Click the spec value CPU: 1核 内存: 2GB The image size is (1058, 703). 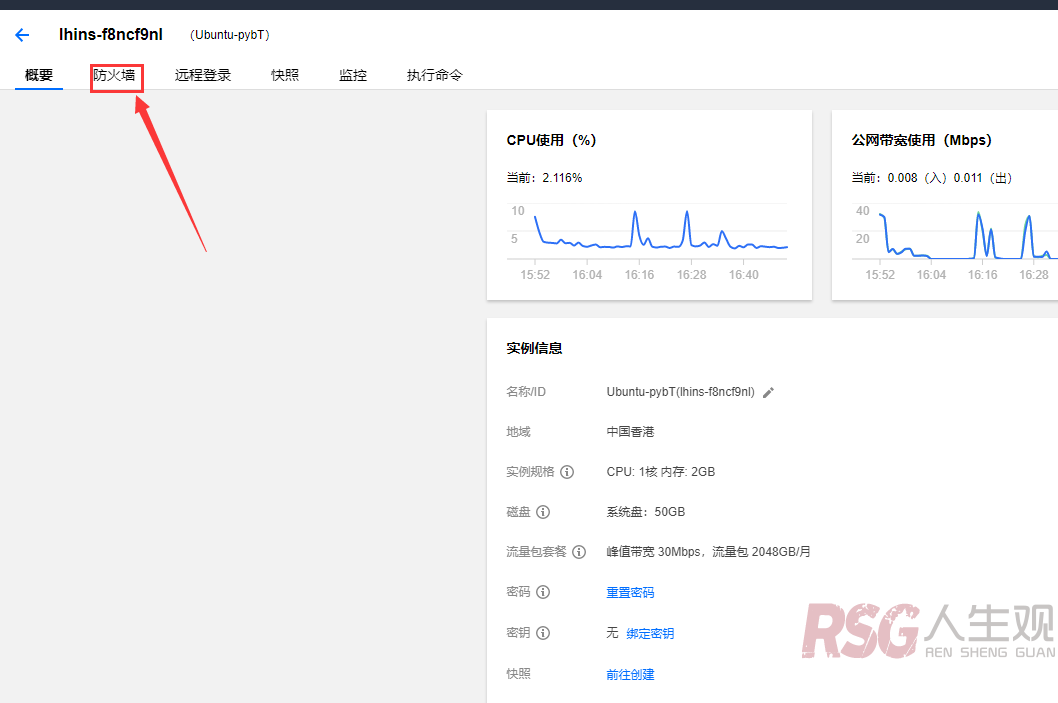tap(661, 472)
